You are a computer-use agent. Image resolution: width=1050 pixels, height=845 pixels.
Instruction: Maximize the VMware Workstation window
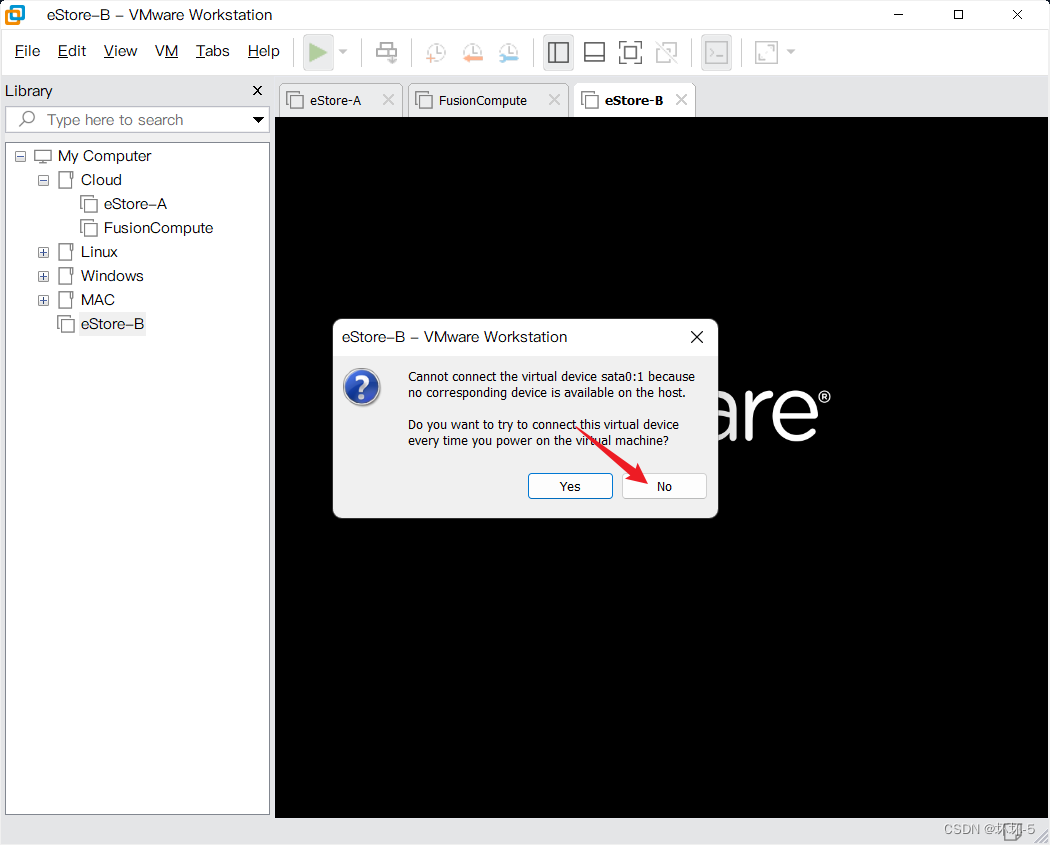[958, 15]
